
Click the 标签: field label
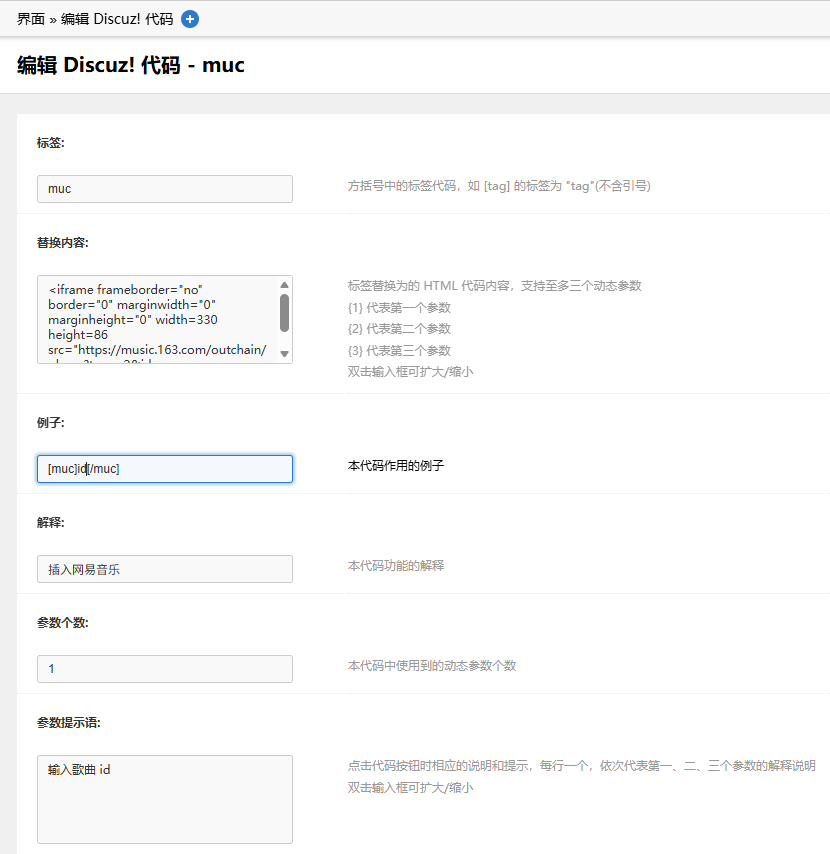[x=51, y=143]
